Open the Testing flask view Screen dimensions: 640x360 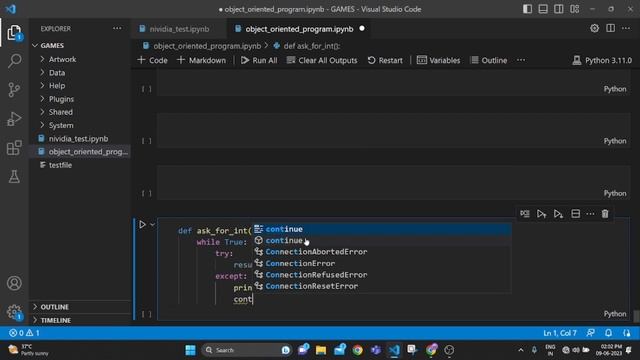[x=14, y=176]
